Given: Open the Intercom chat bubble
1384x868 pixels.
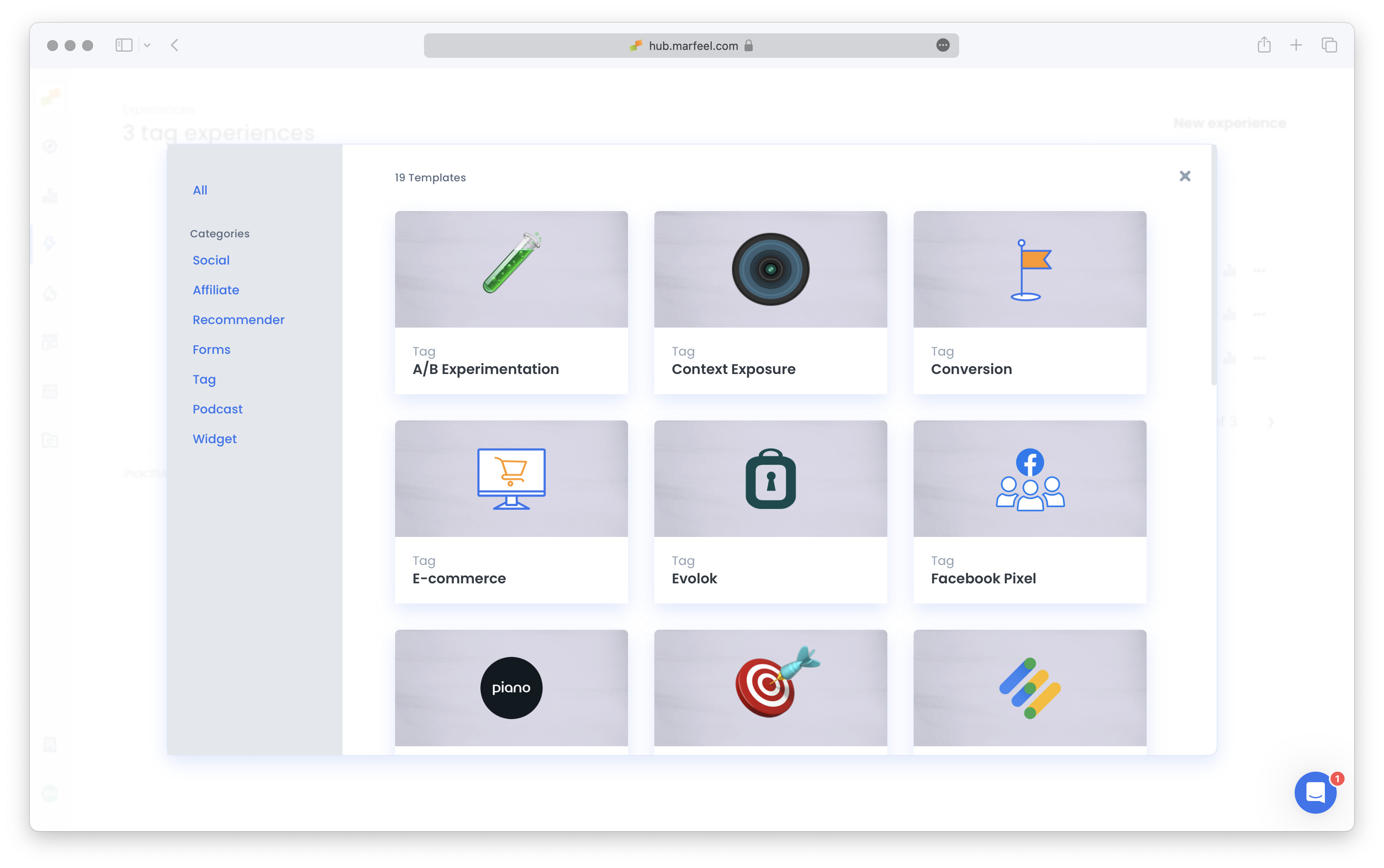Looking at the screenshot, I should coord(1316,793).
